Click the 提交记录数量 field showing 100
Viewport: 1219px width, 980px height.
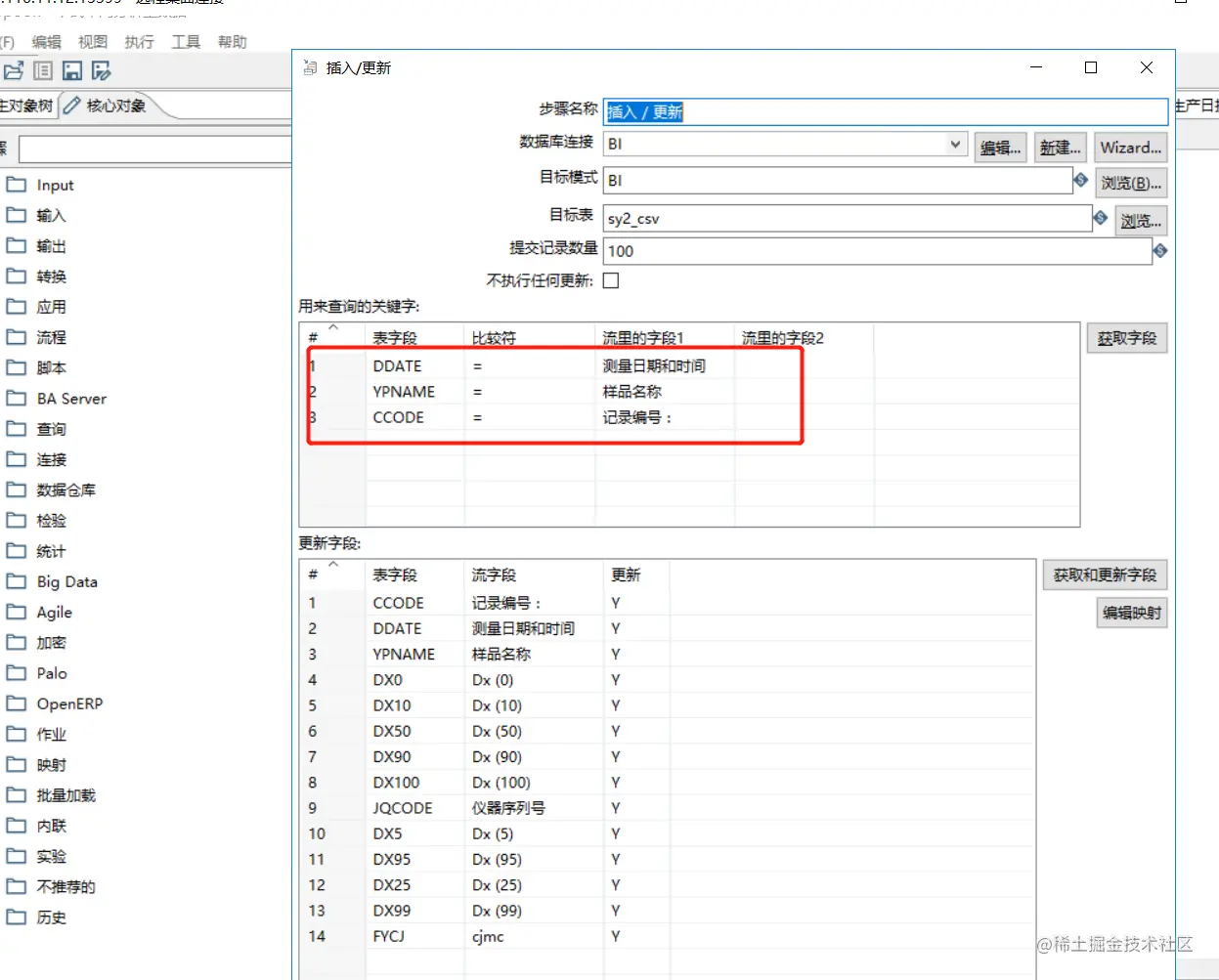[878, 251]
